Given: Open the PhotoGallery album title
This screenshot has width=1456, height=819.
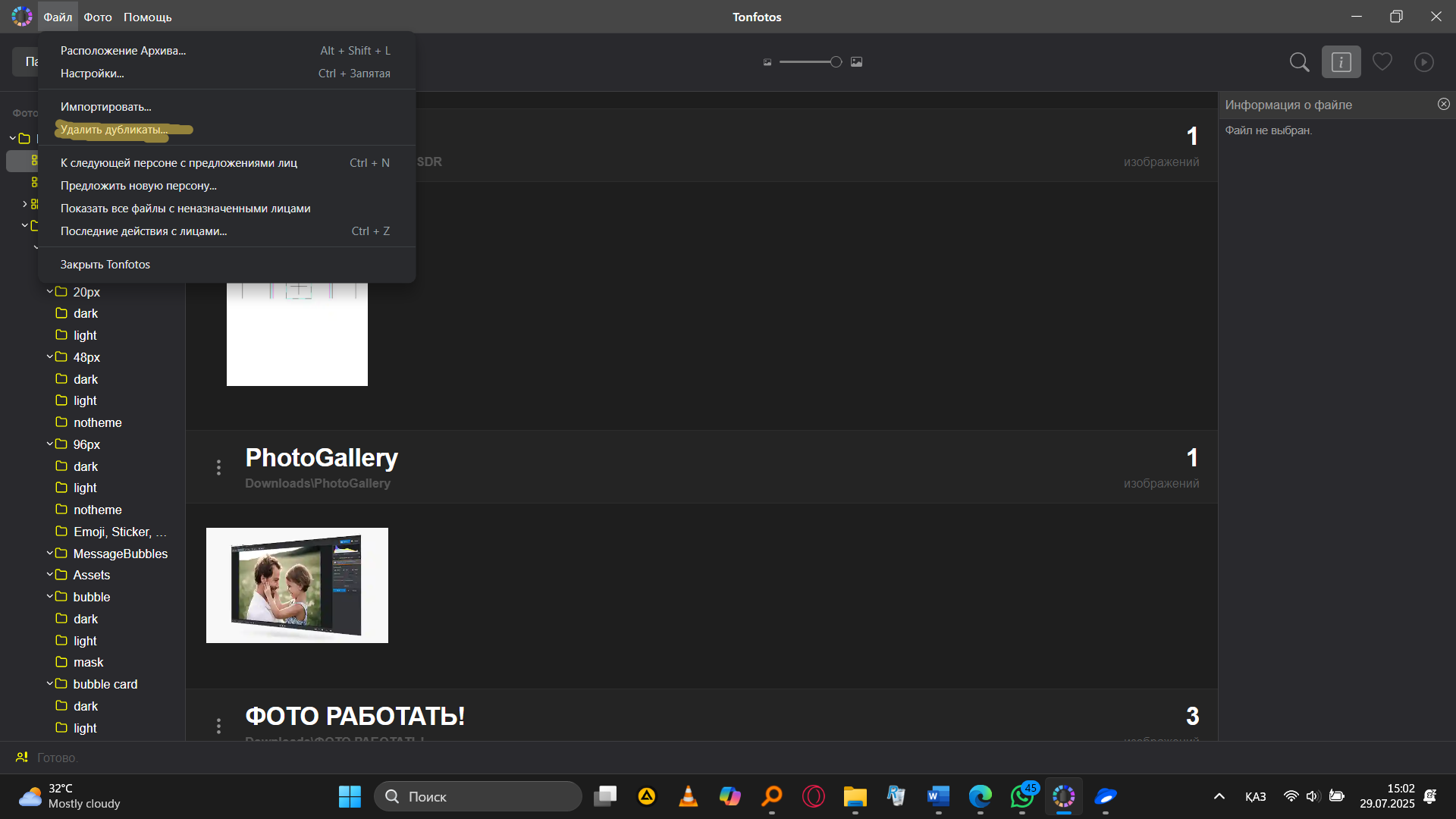Looking at the screenshot, I should (x=322, y=457).
